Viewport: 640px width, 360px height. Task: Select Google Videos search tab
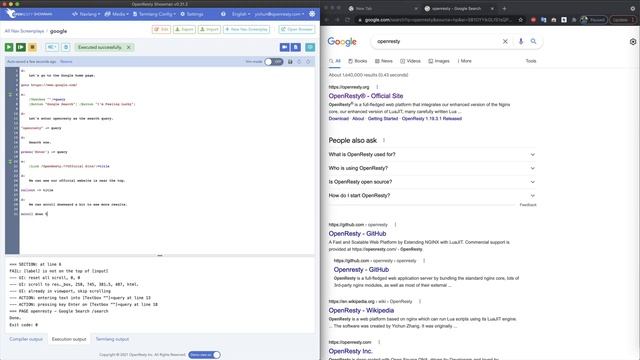coord(410,61)
